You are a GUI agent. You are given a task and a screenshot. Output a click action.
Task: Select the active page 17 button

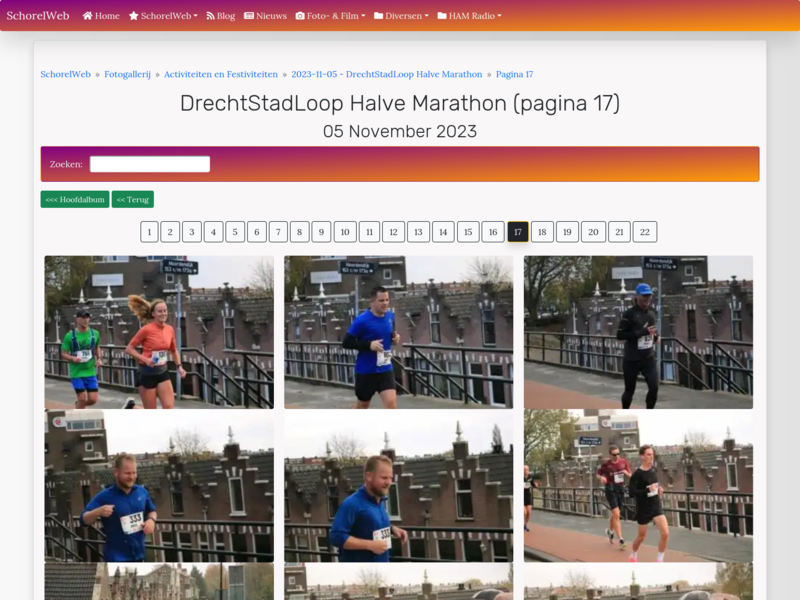[518, 232]
